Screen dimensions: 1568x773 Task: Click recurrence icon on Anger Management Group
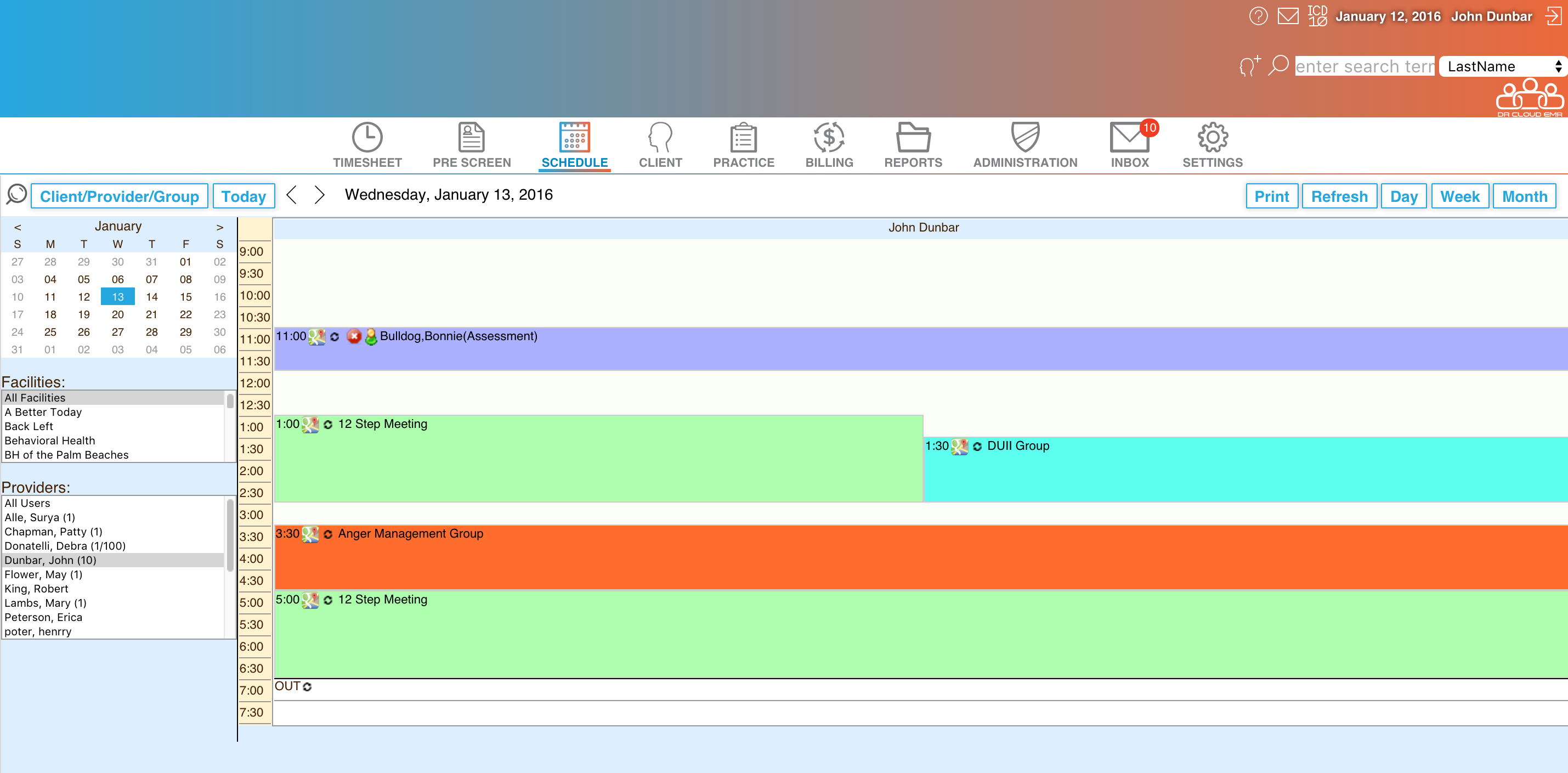(x=328, y=534)
